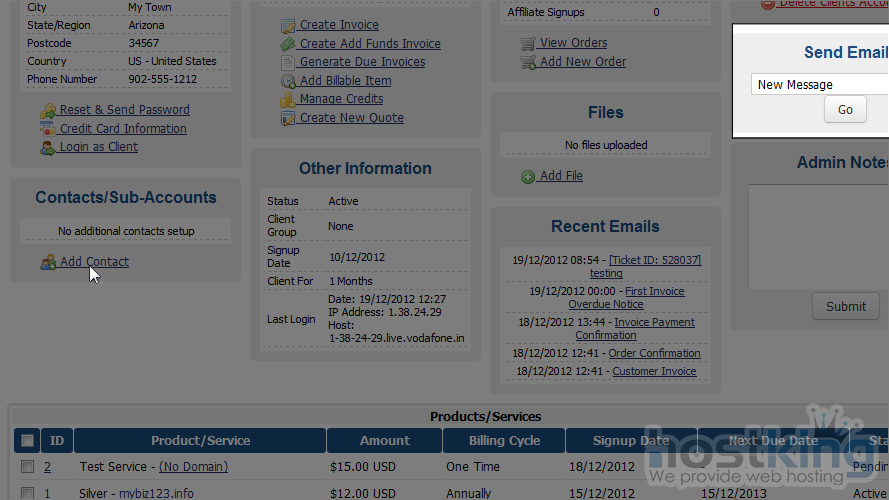Click the Add Billable Item icon
This screenshot has height=500, width=889.
coord(288,81)
